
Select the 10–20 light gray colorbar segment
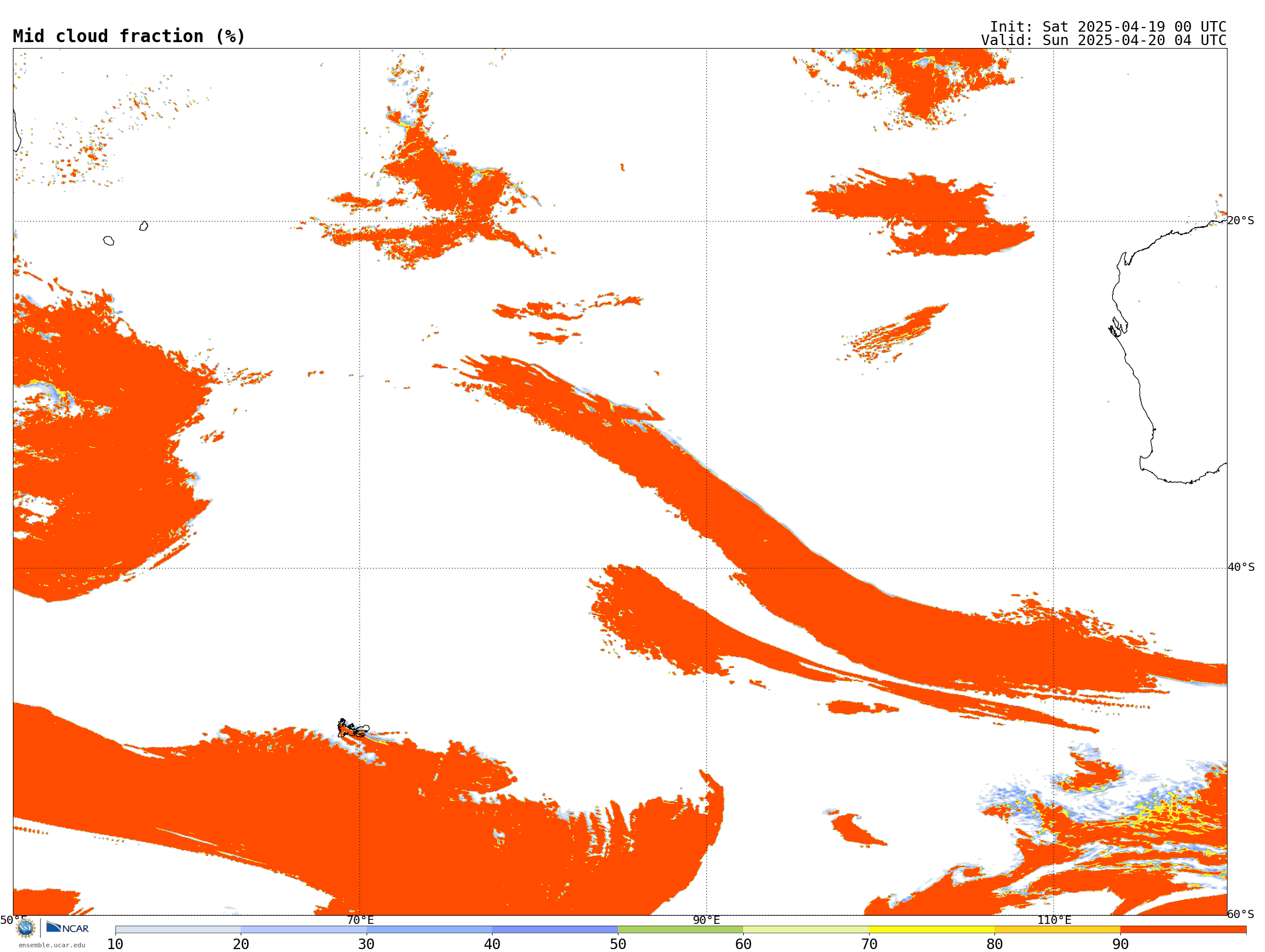click(178, 930)
